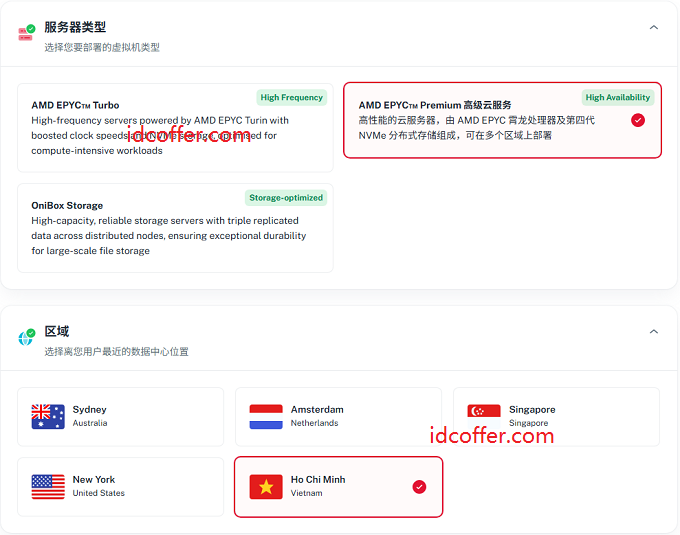Select the Sydney region name
Image resolution: width=680 pixels, height=535 pixels.
click(89, 409)
